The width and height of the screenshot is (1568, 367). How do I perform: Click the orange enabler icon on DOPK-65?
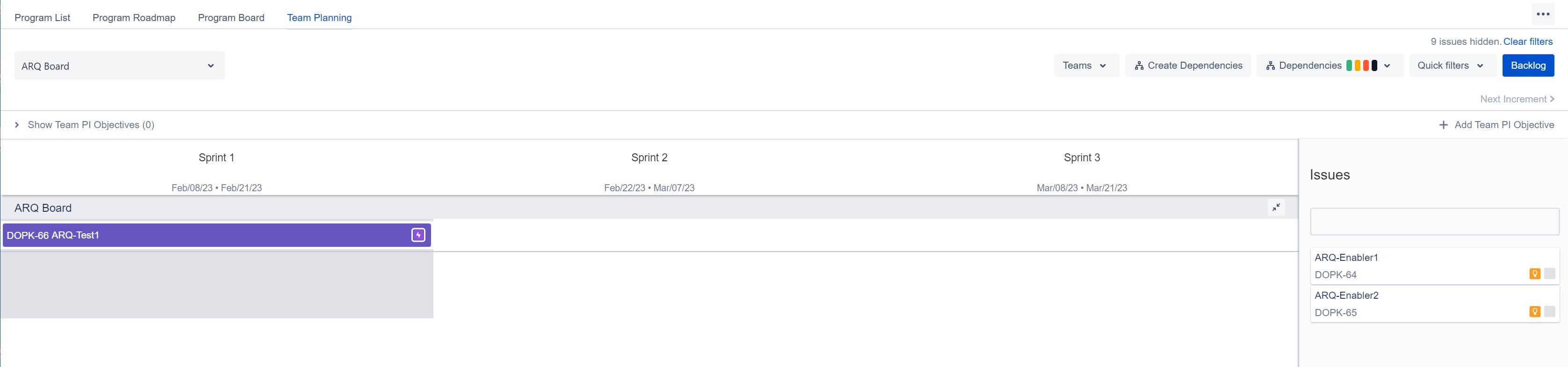pyautogui.click(x=1534, y=312)
